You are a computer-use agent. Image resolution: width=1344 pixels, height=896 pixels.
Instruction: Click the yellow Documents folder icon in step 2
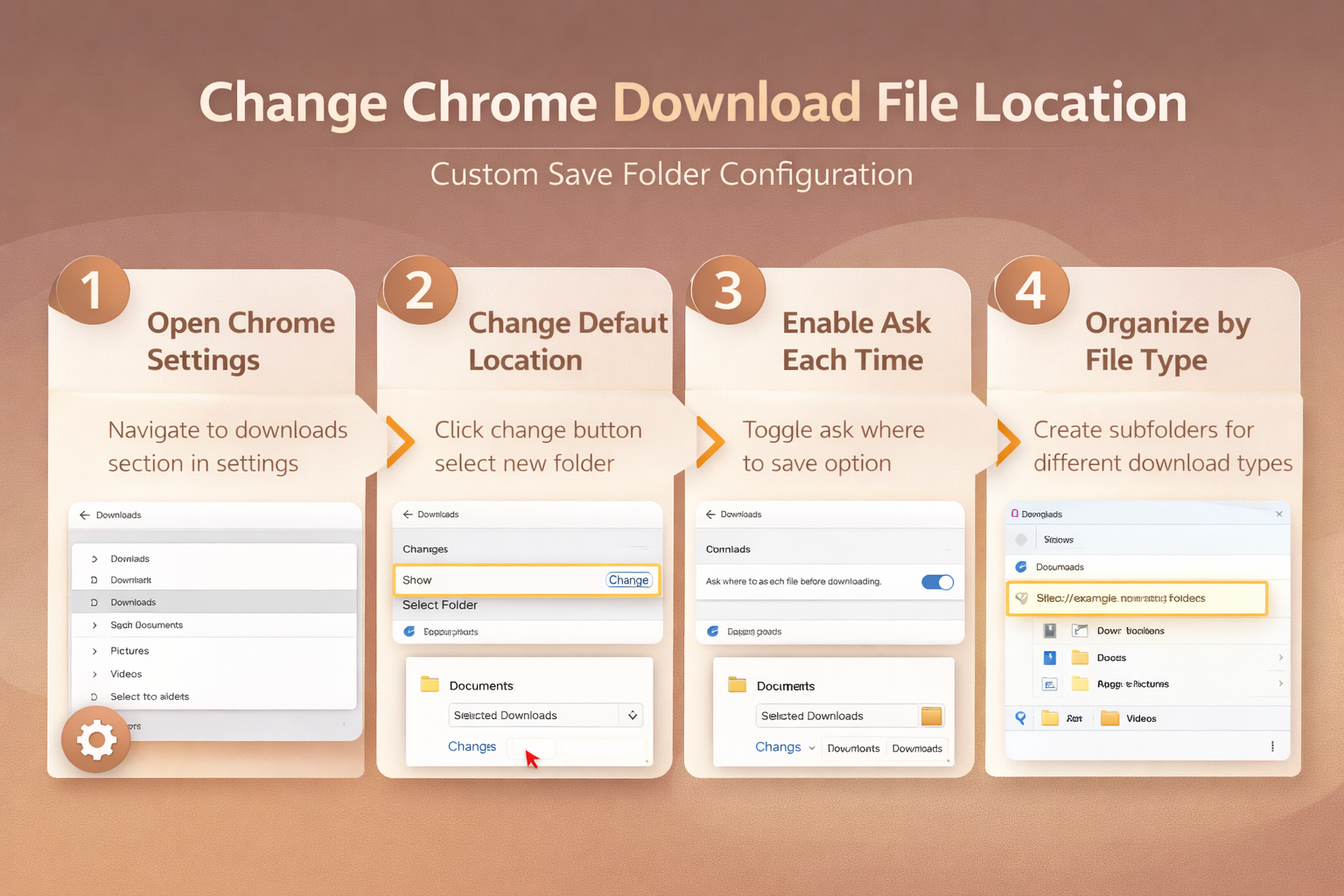click(x=430, y=684)
